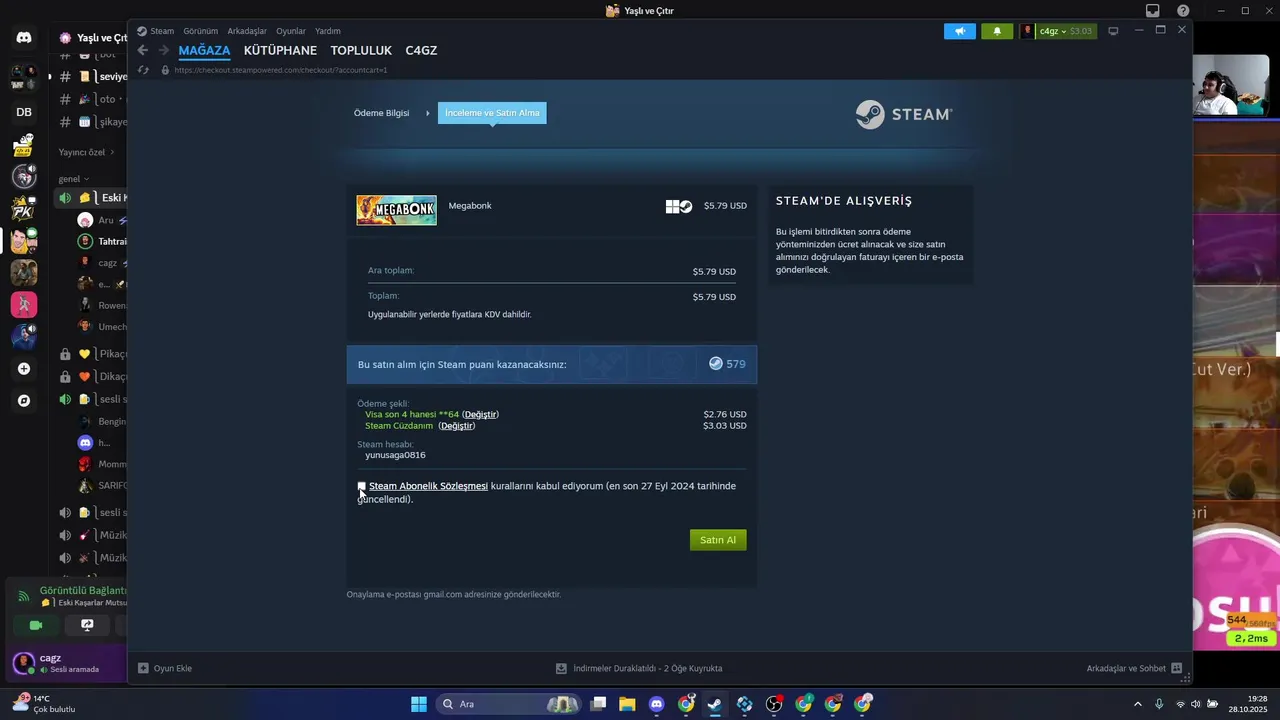Expand the c4gz account dropdown

[1058, 31]
